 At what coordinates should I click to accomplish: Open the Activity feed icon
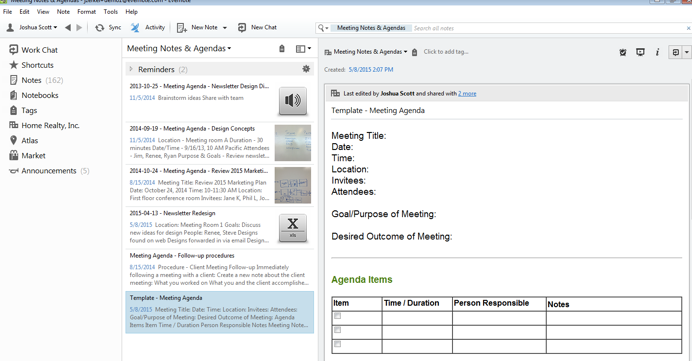pyautogui.click(x=135, y=27)
